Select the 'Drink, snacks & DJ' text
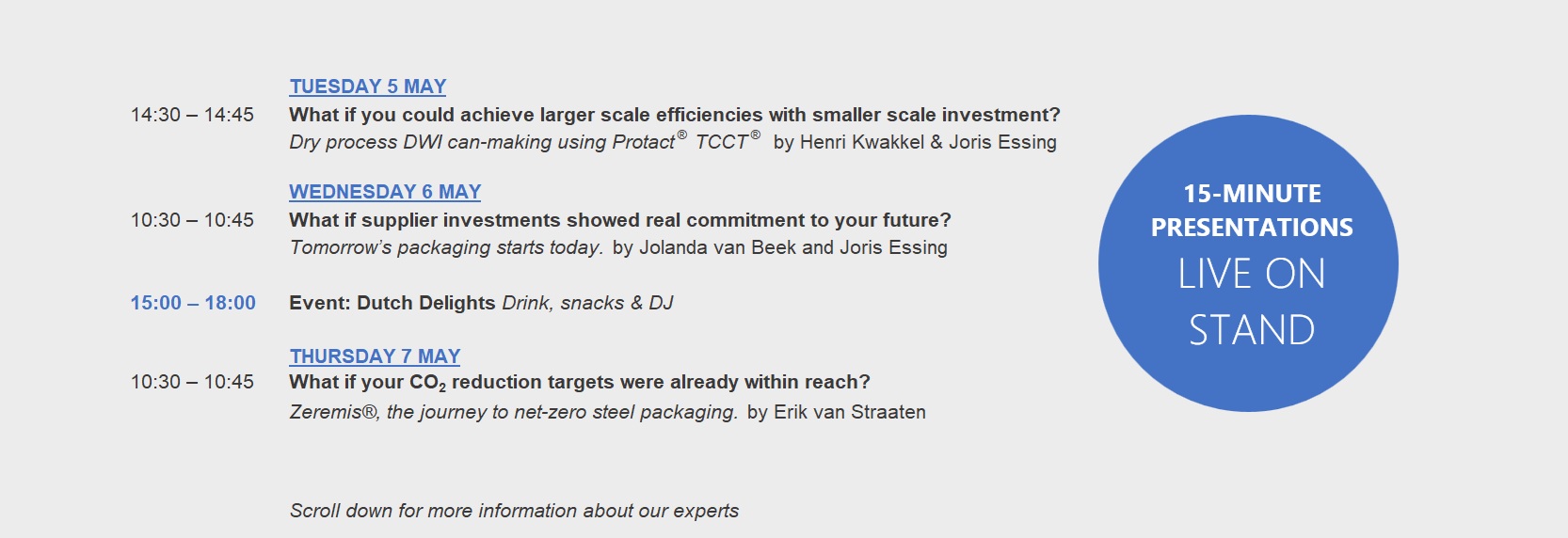This screenshot has width=1568, height=538. (x=587, y=303)
